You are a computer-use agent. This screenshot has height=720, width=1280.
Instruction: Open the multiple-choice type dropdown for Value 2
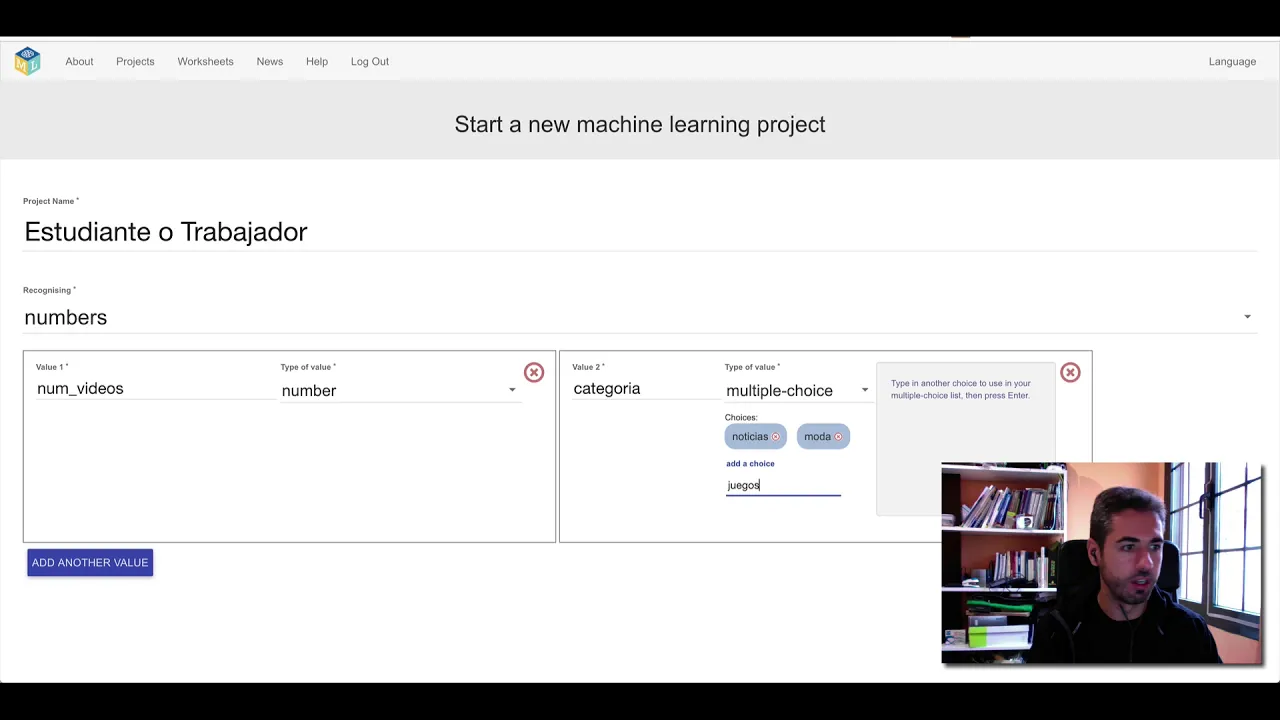click(798, 390)
